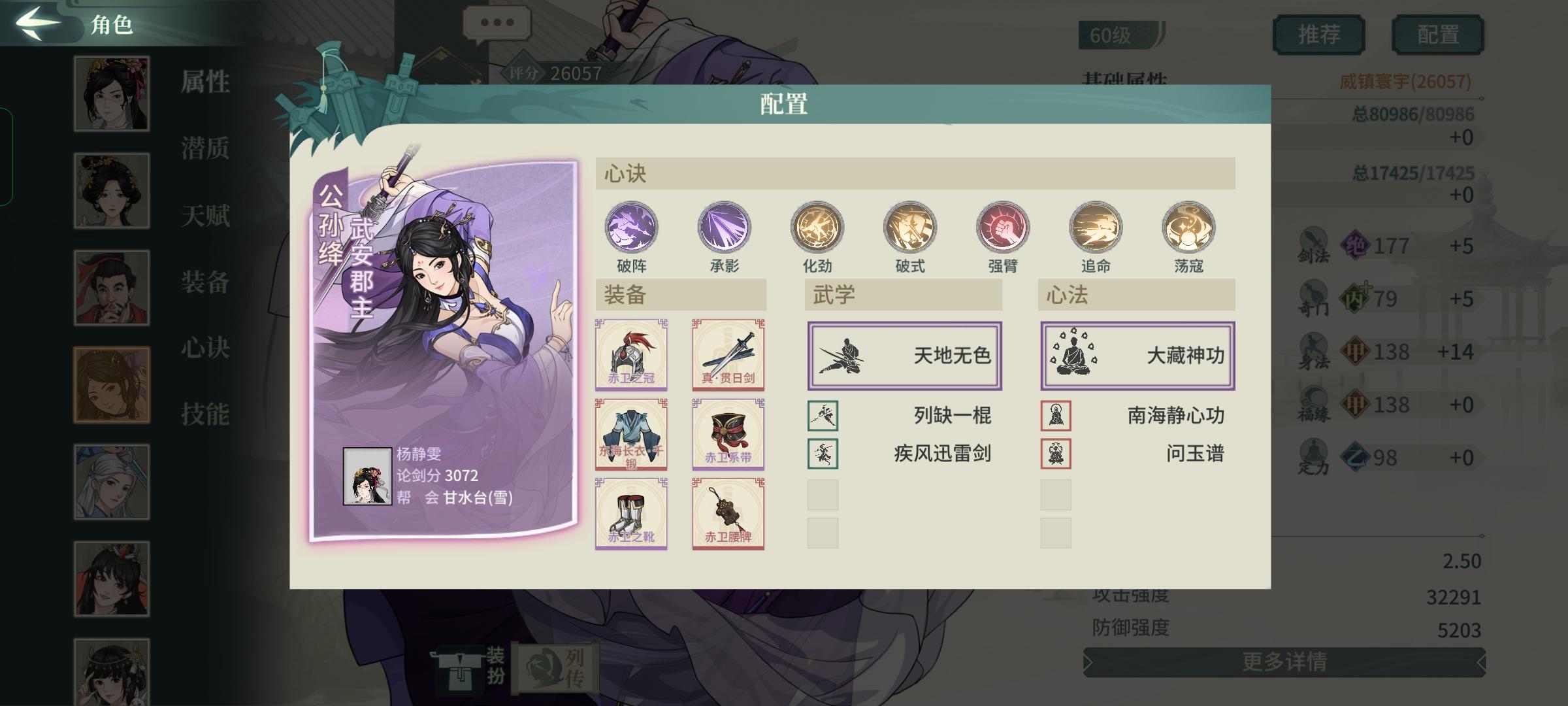Viewport: 1568px width, 706px height.
Task: Select the 承影 heart-skill icon
Action: [724, 227]
